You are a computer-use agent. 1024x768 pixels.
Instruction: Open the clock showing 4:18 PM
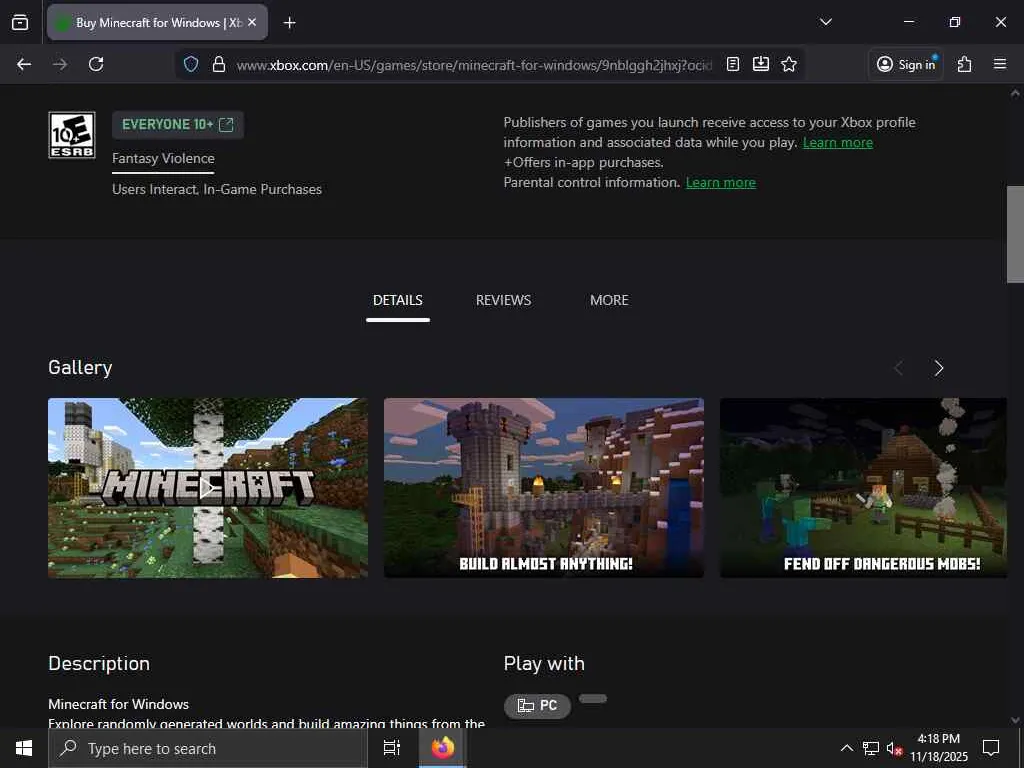938,748
